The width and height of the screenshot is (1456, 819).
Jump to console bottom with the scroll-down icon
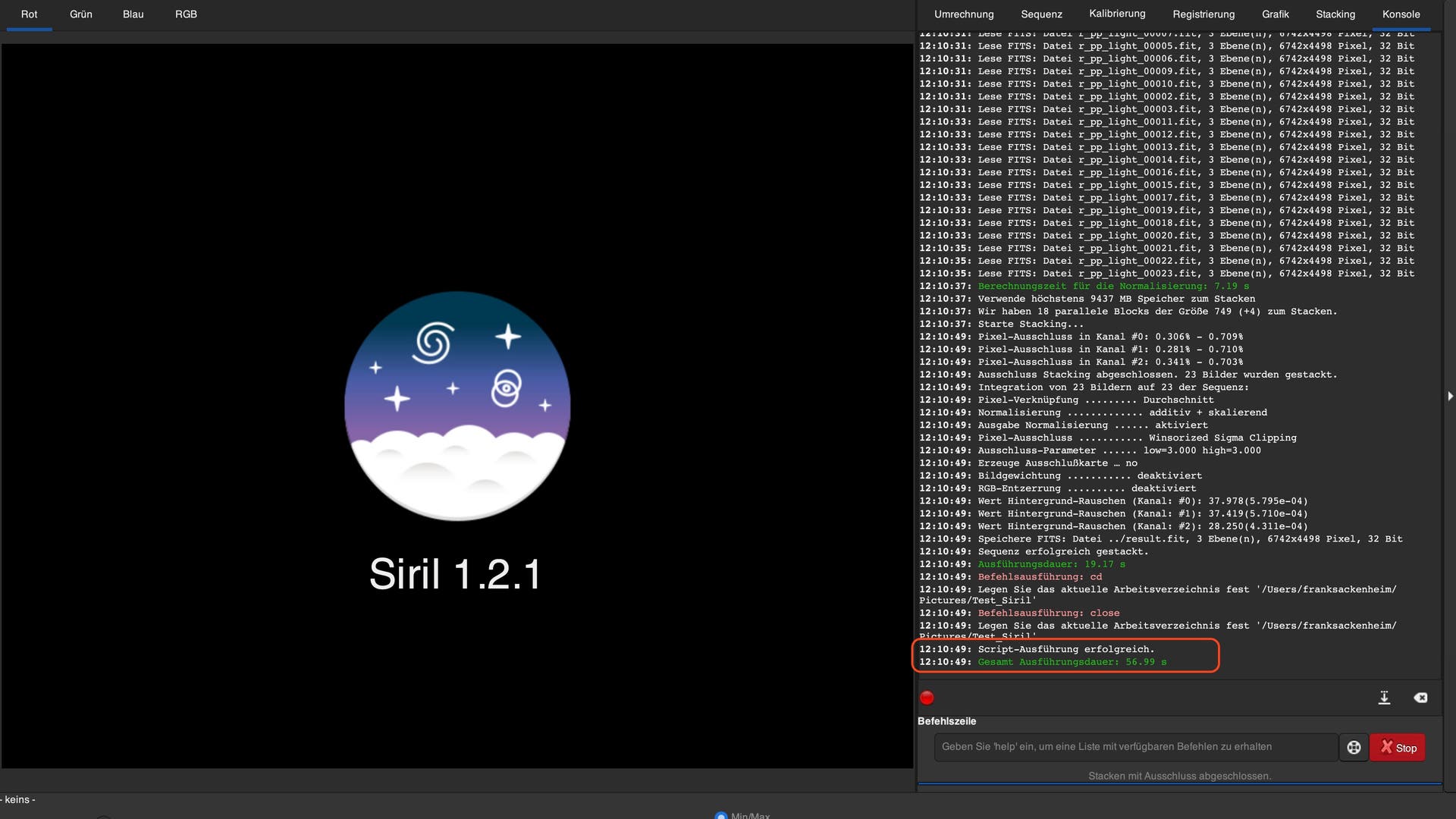pyautogui.click(x=1384, y=698)
